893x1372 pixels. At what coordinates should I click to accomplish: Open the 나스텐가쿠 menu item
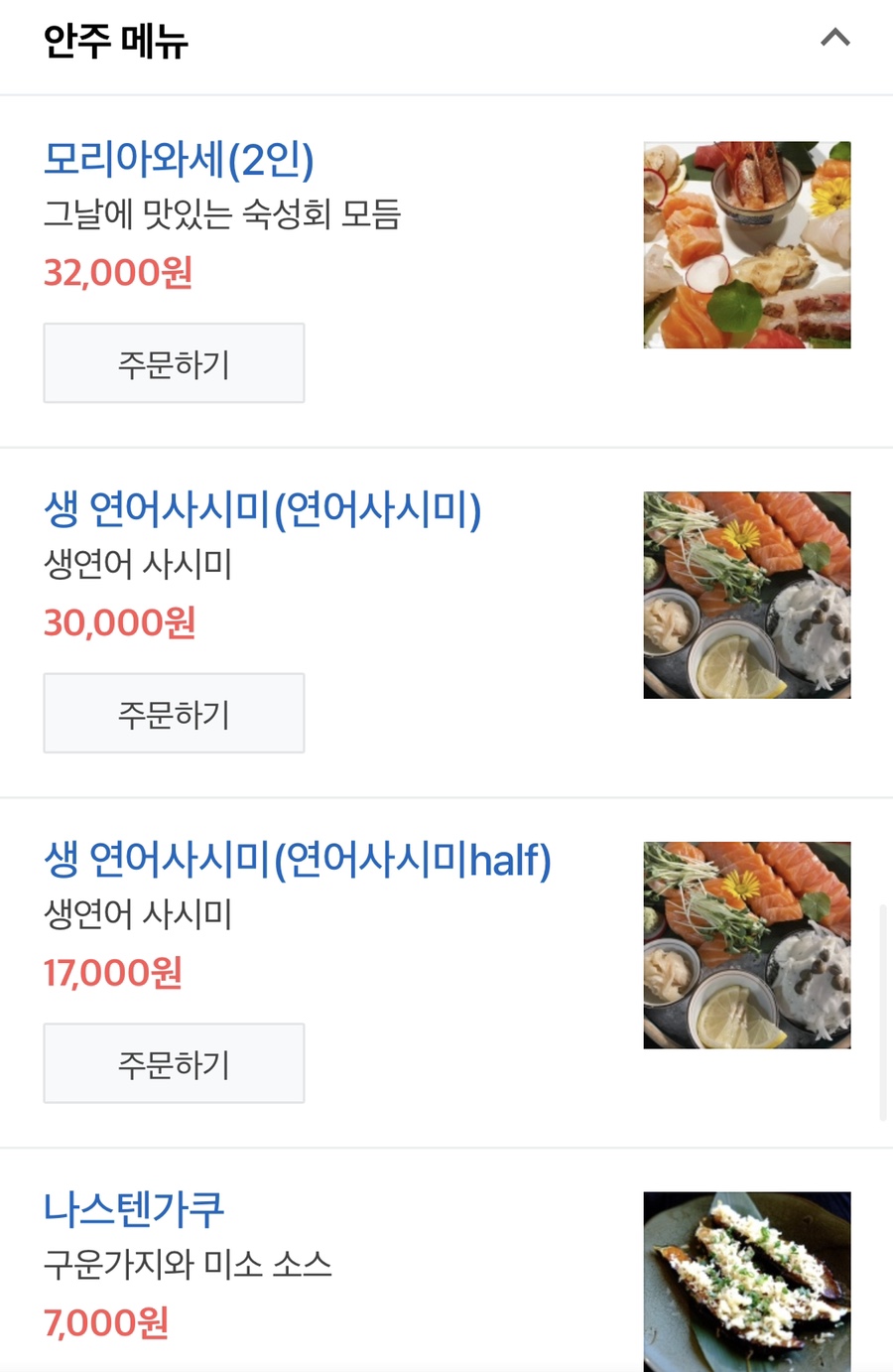tap(134, 1209)
